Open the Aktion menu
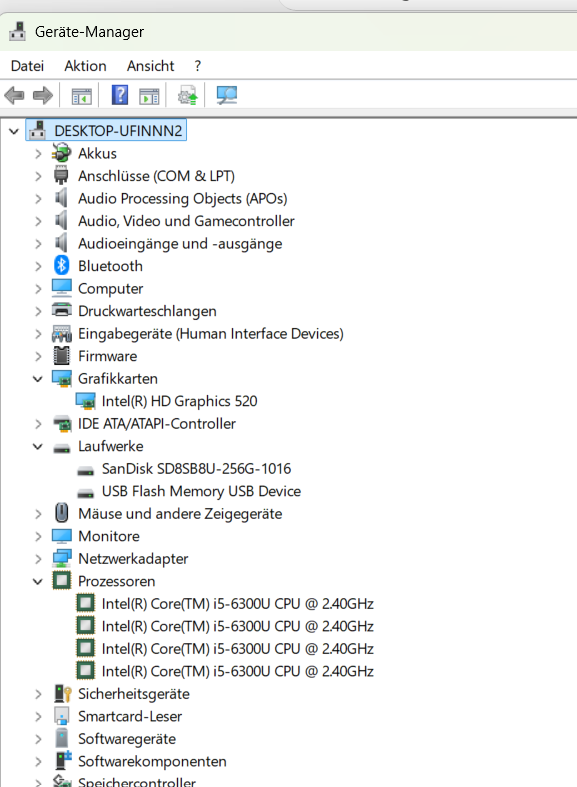This screenshot has height=787, width=577. coord(85,66)
